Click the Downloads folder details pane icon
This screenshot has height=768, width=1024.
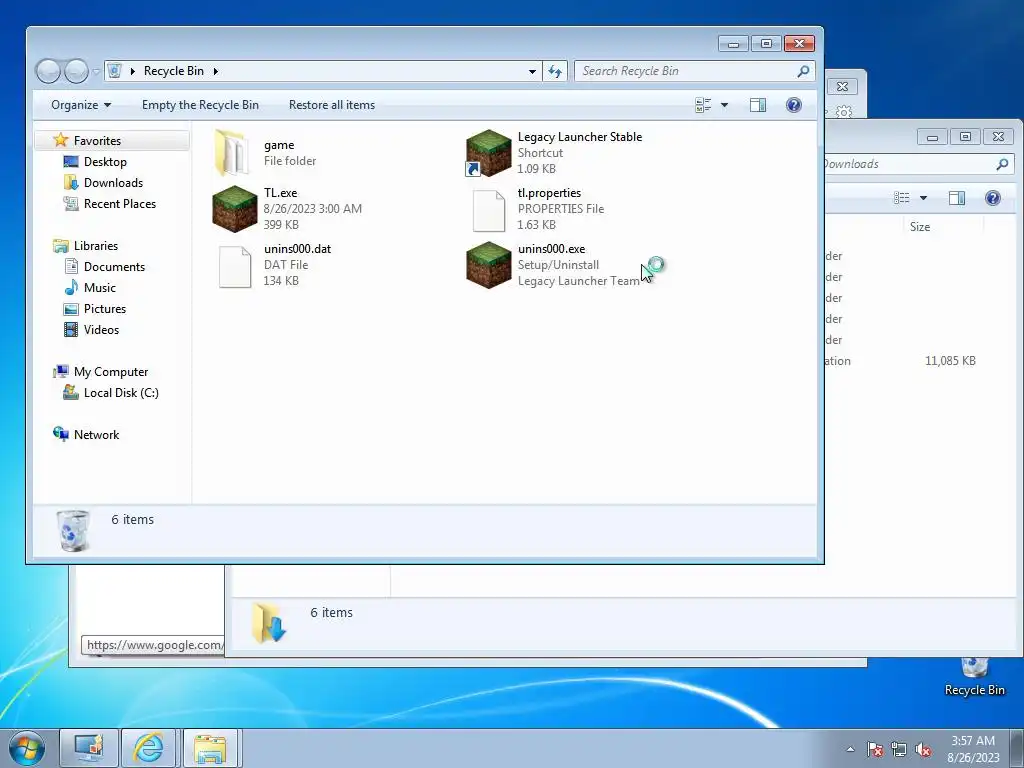tap(269, 622)
